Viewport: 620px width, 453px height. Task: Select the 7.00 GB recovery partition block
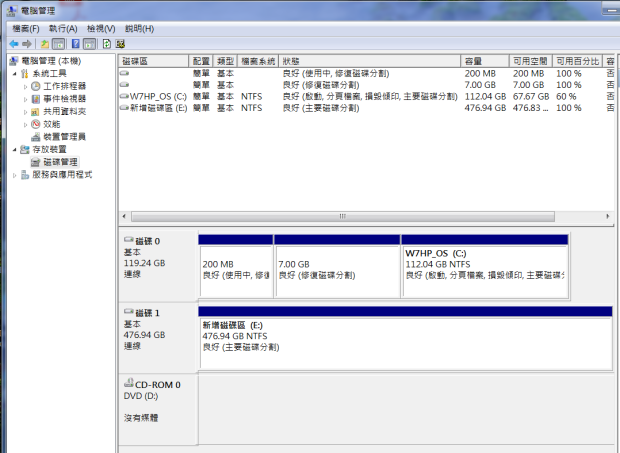pyautogui.click(x=337, y=266)
